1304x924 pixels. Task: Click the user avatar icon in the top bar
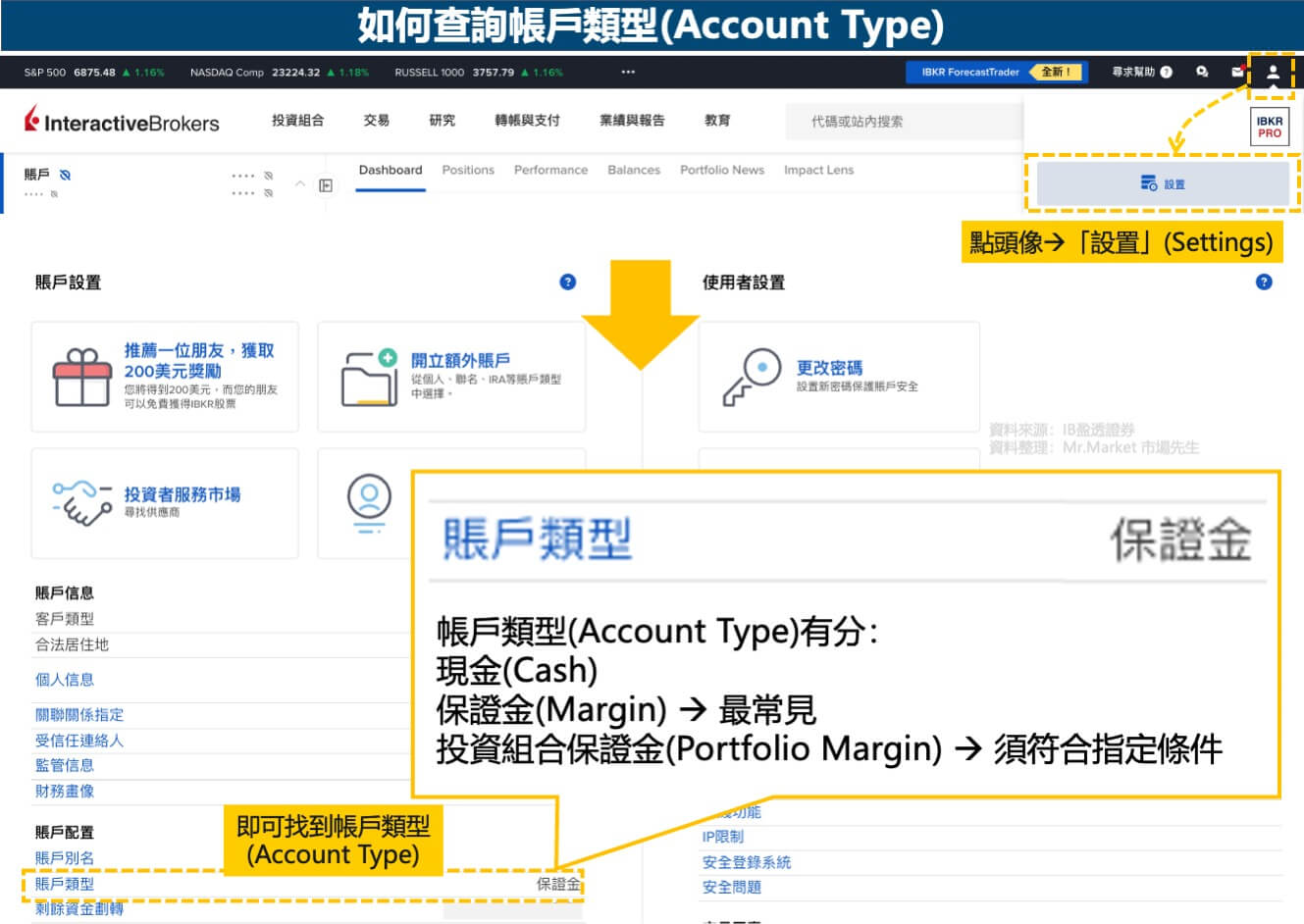[1274, 72]
